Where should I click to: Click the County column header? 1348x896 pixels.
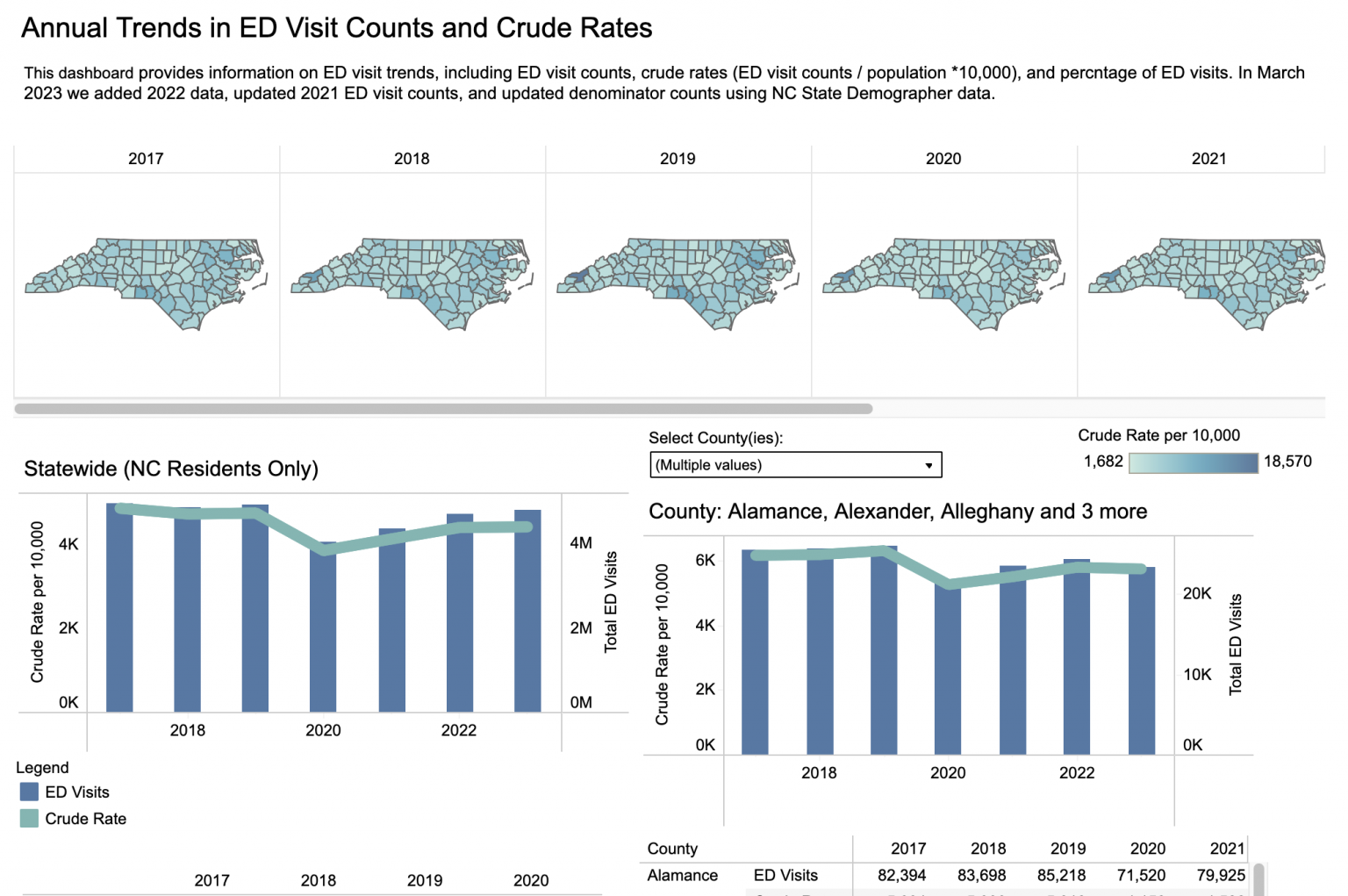[672, 848]
